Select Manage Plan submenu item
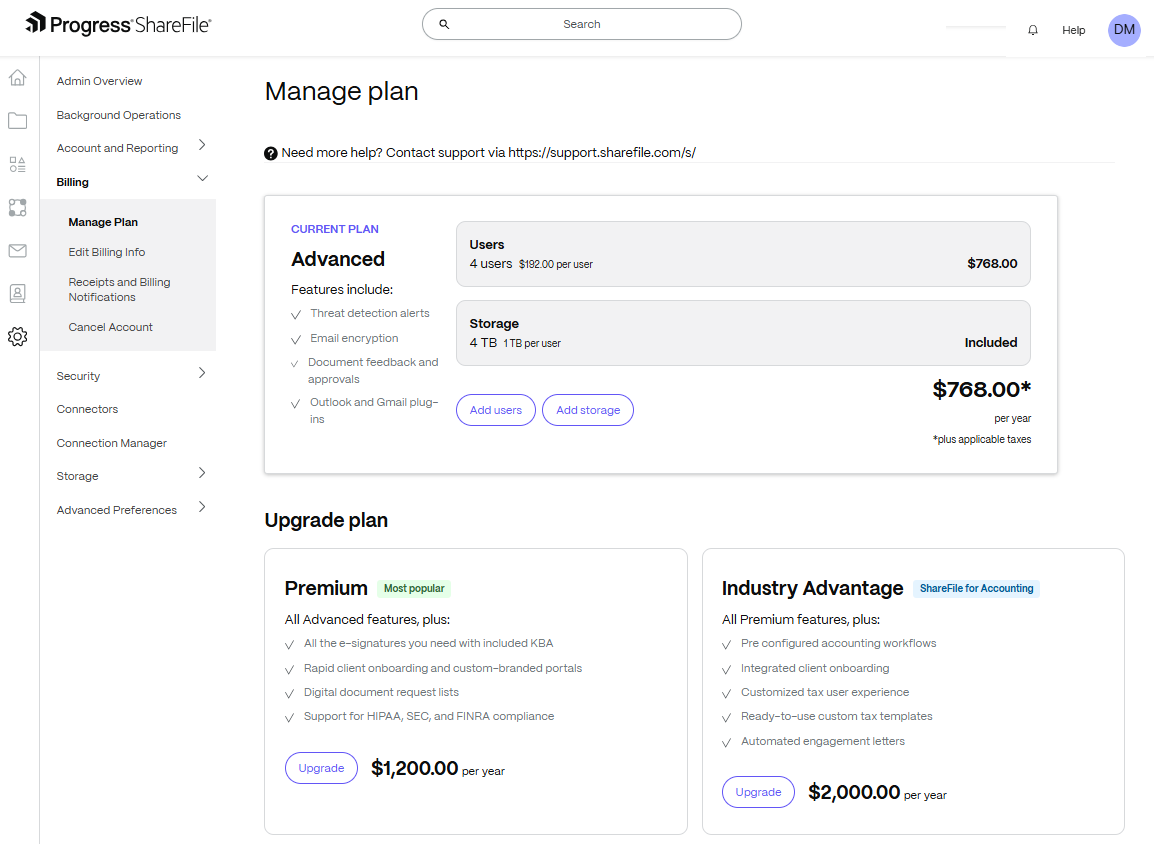Screen dimensions: 1154x844 pos(103,222)
